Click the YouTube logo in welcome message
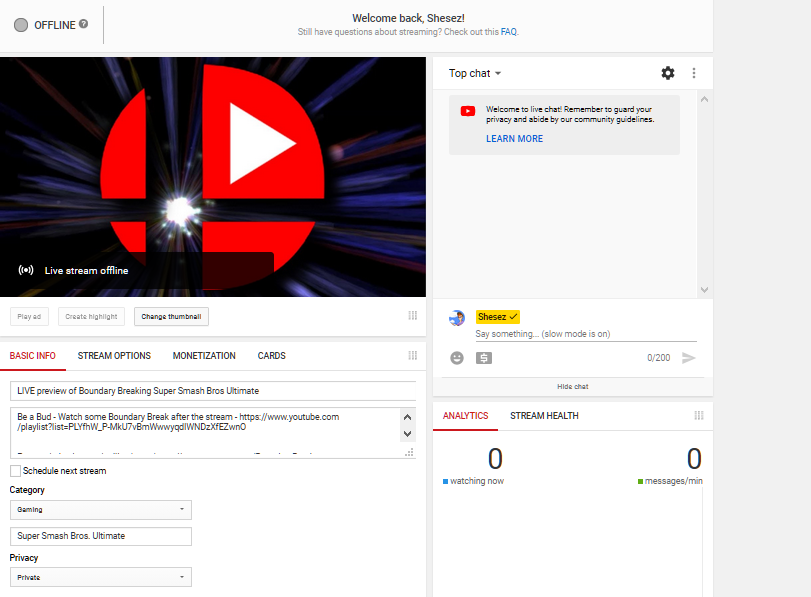This screenshot has width=811, height=597. point(468,111)
